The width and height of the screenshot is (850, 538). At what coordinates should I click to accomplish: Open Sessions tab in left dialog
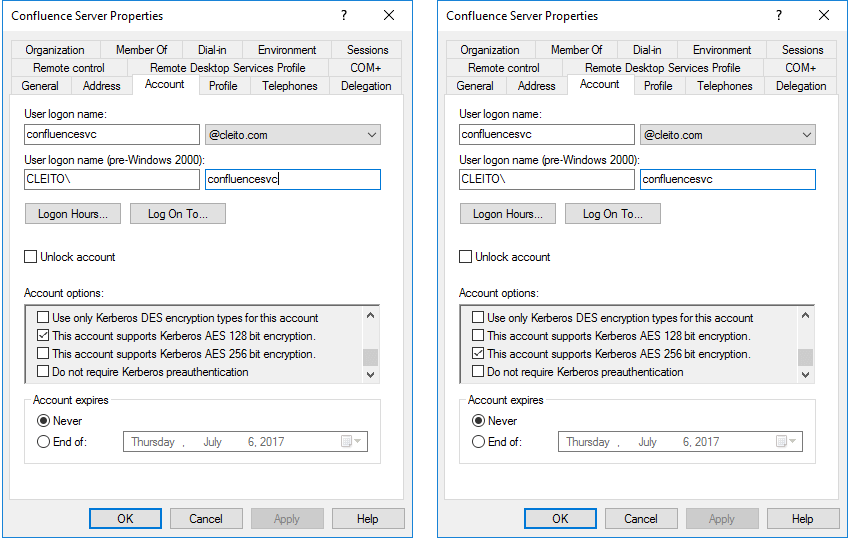click(x=368, y=50)
